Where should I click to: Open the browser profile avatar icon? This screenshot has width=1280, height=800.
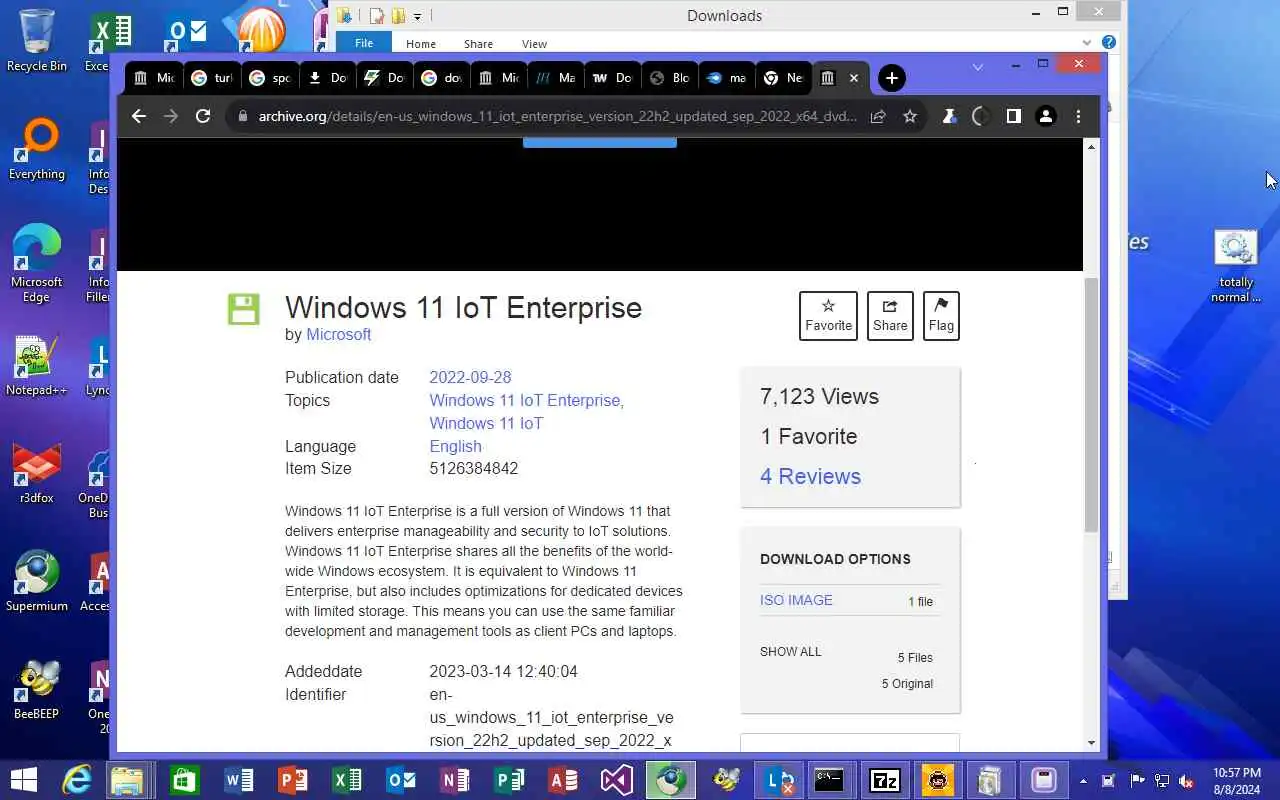[x=1046, y=116]
